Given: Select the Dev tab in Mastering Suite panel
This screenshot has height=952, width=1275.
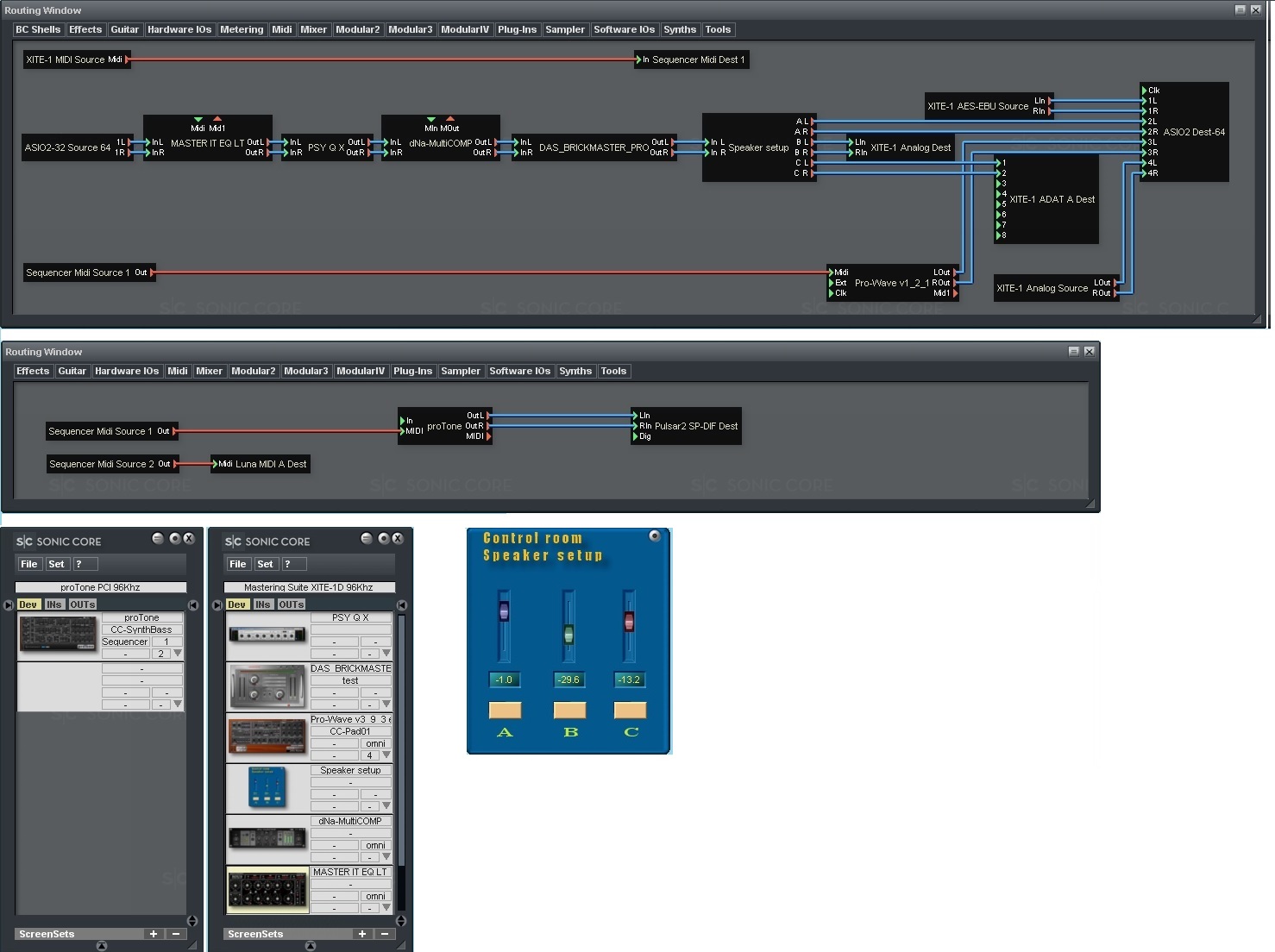Looking at the screenshot, I should (x=237, y=604).
